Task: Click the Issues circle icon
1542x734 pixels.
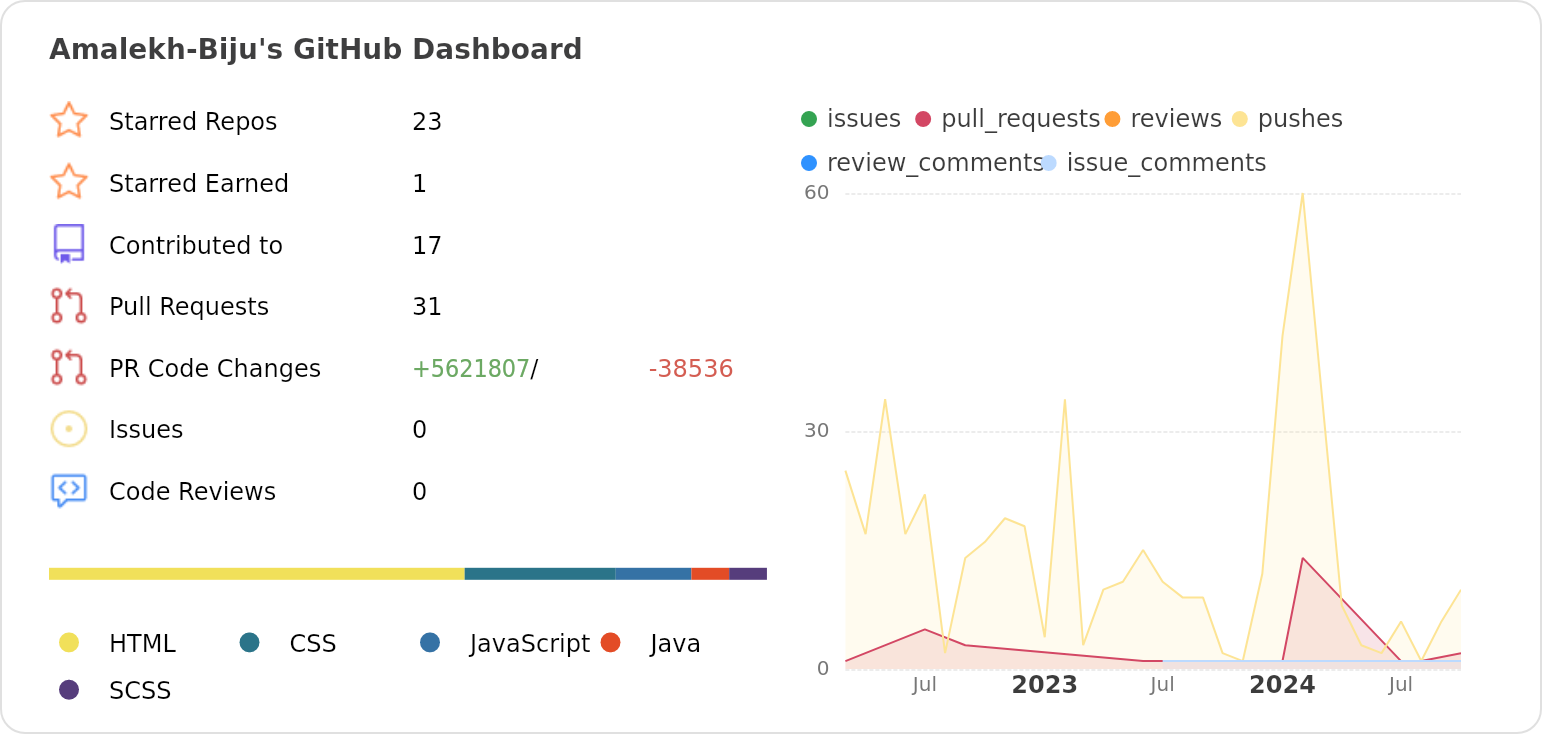Action: click(x=69, y=429)
